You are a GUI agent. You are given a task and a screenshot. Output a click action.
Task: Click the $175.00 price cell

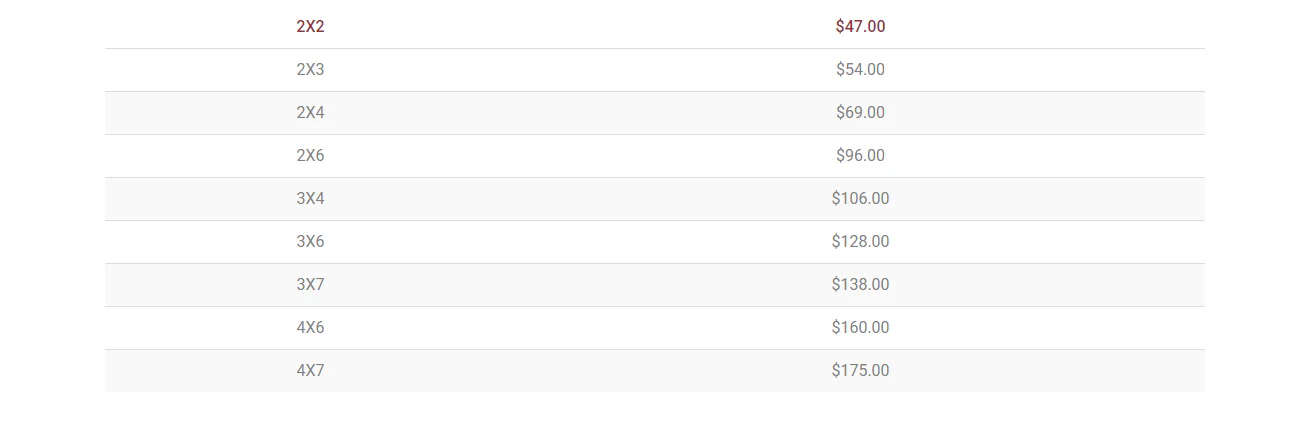[860, 371]
